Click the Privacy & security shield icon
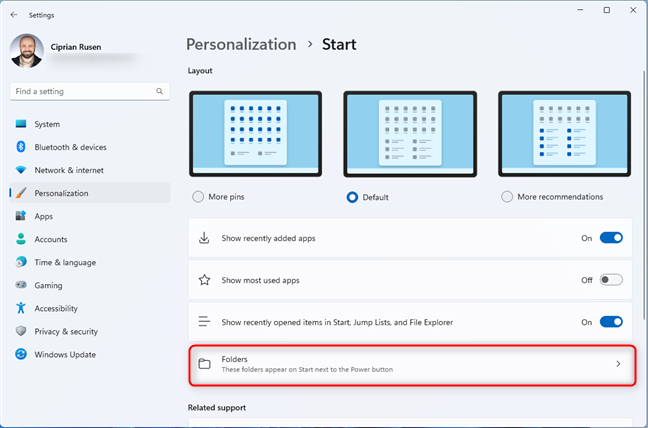The width and height of the screenshot is (648, 428). (x=21, y=331)
